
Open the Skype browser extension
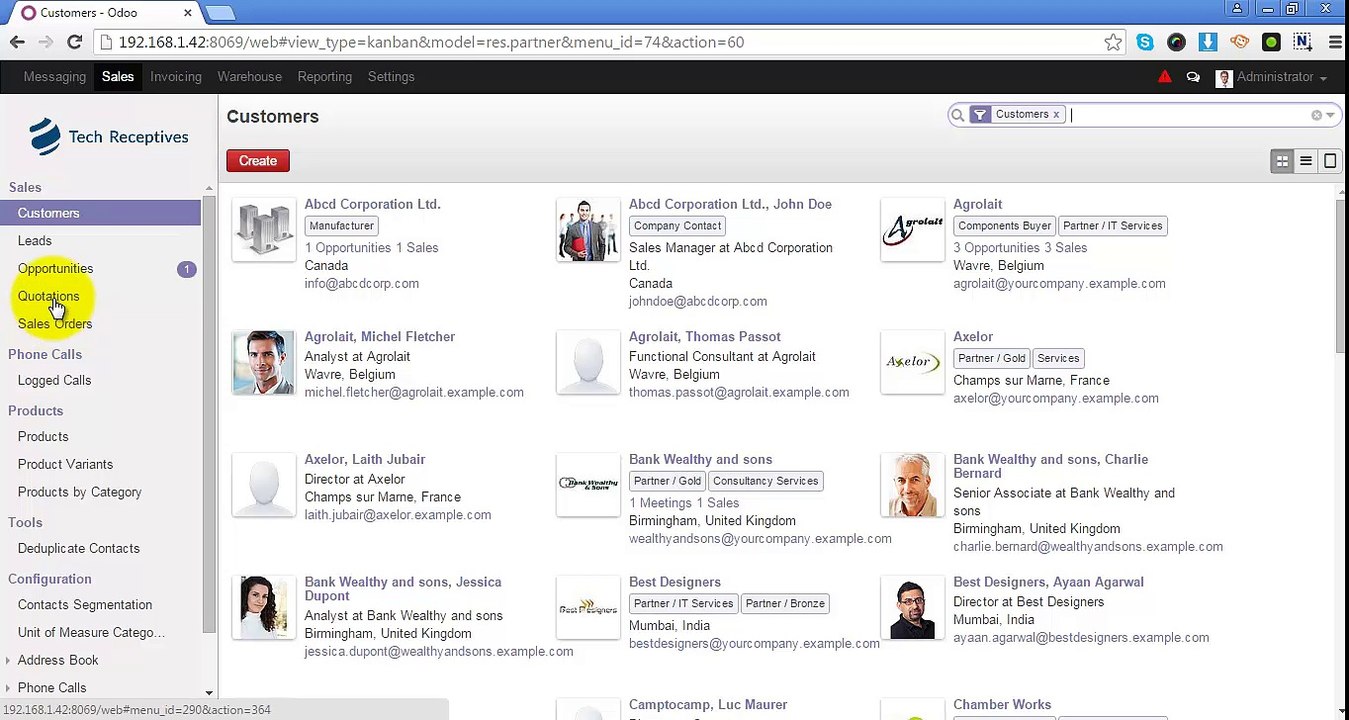[x=1145, y=42]
